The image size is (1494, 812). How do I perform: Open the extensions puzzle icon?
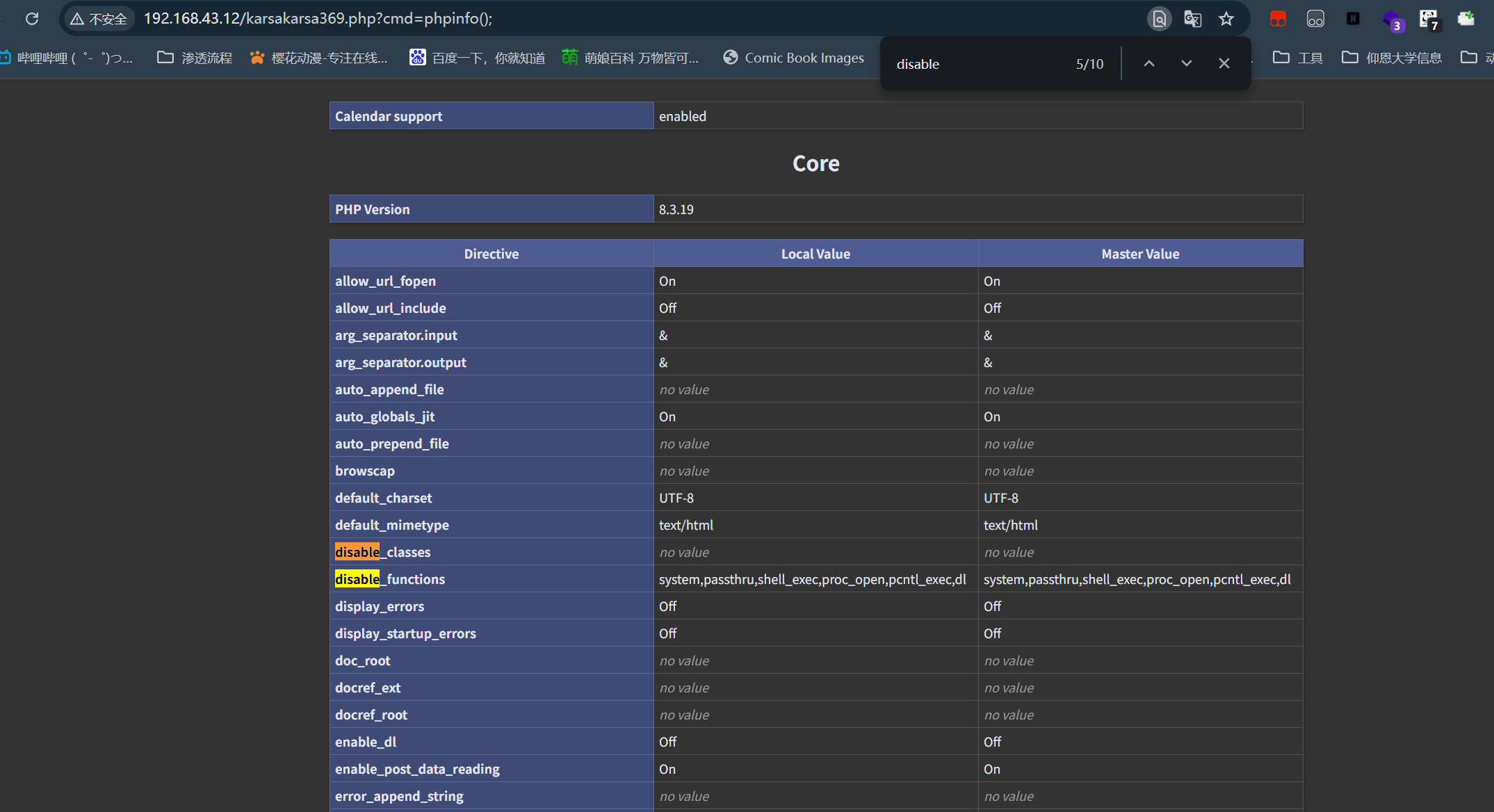[1466, 19]
